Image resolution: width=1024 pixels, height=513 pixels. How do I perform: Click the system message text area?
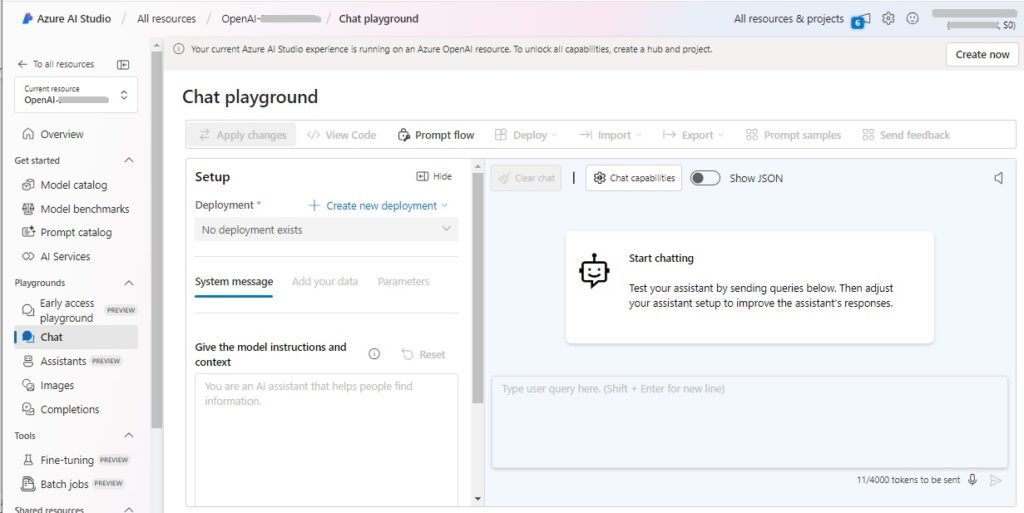tap(327, 439)
